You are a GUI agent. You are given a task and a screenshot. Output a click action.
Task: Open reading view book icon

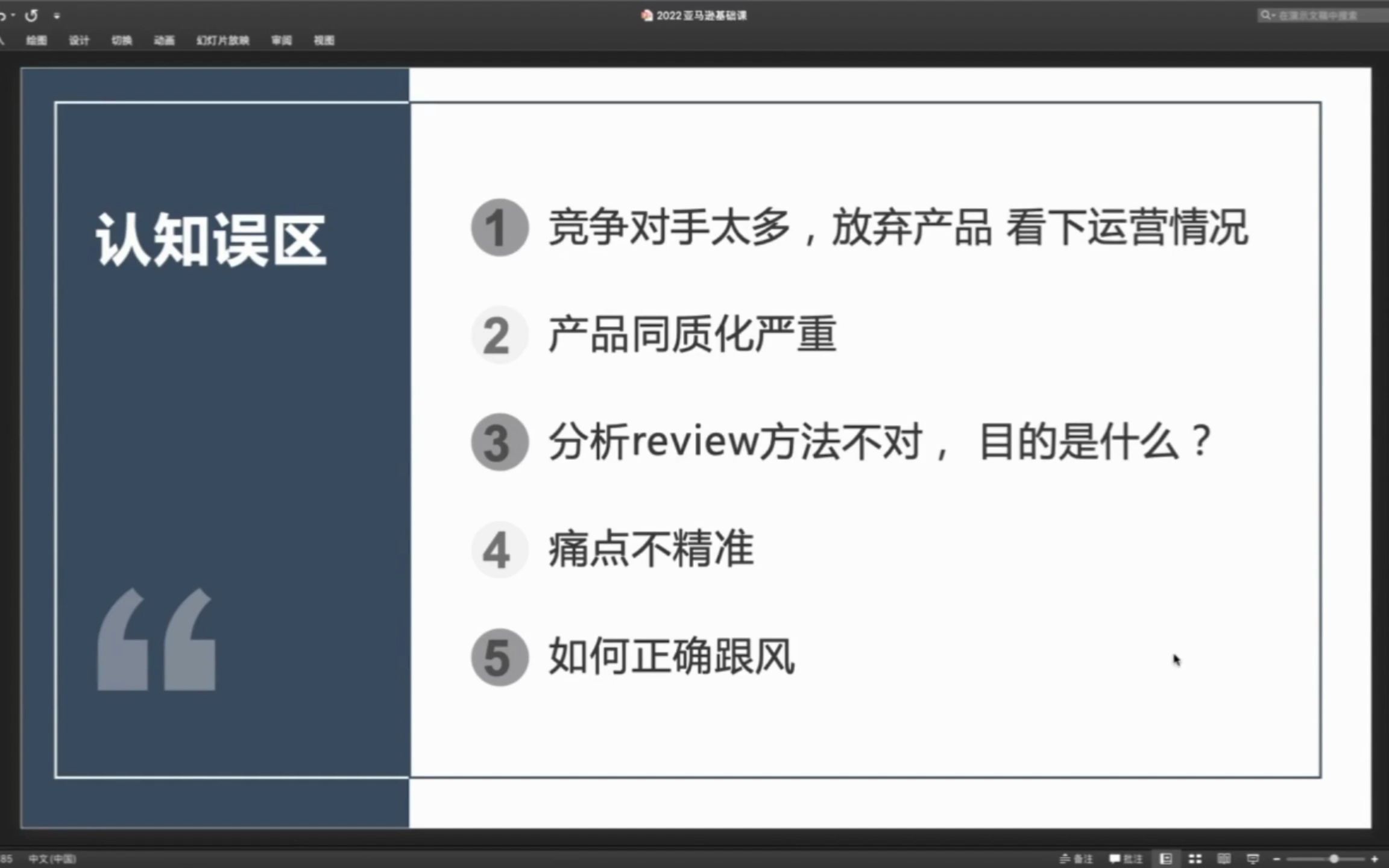(x=1224, y=858)
